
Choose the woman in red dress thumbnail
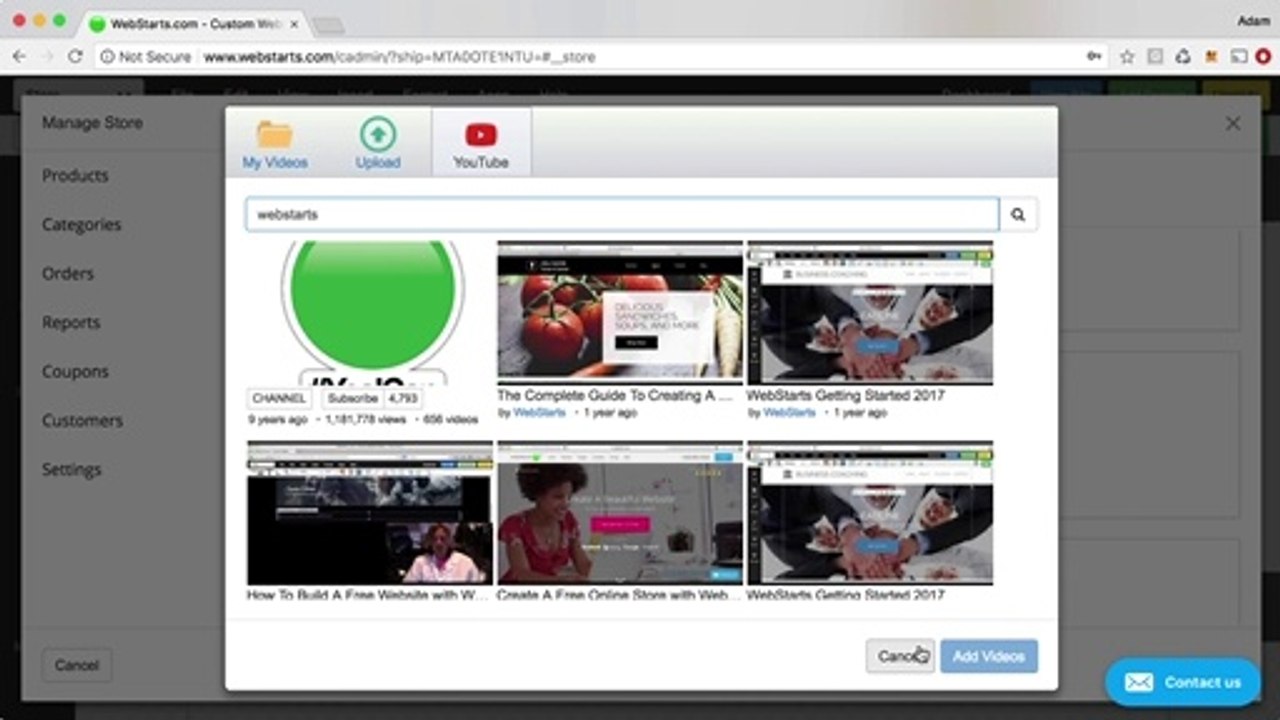coord(620,513)
